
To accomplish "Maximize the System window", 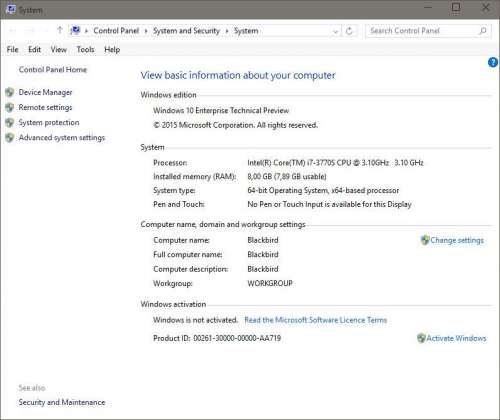I will point(456,7).
